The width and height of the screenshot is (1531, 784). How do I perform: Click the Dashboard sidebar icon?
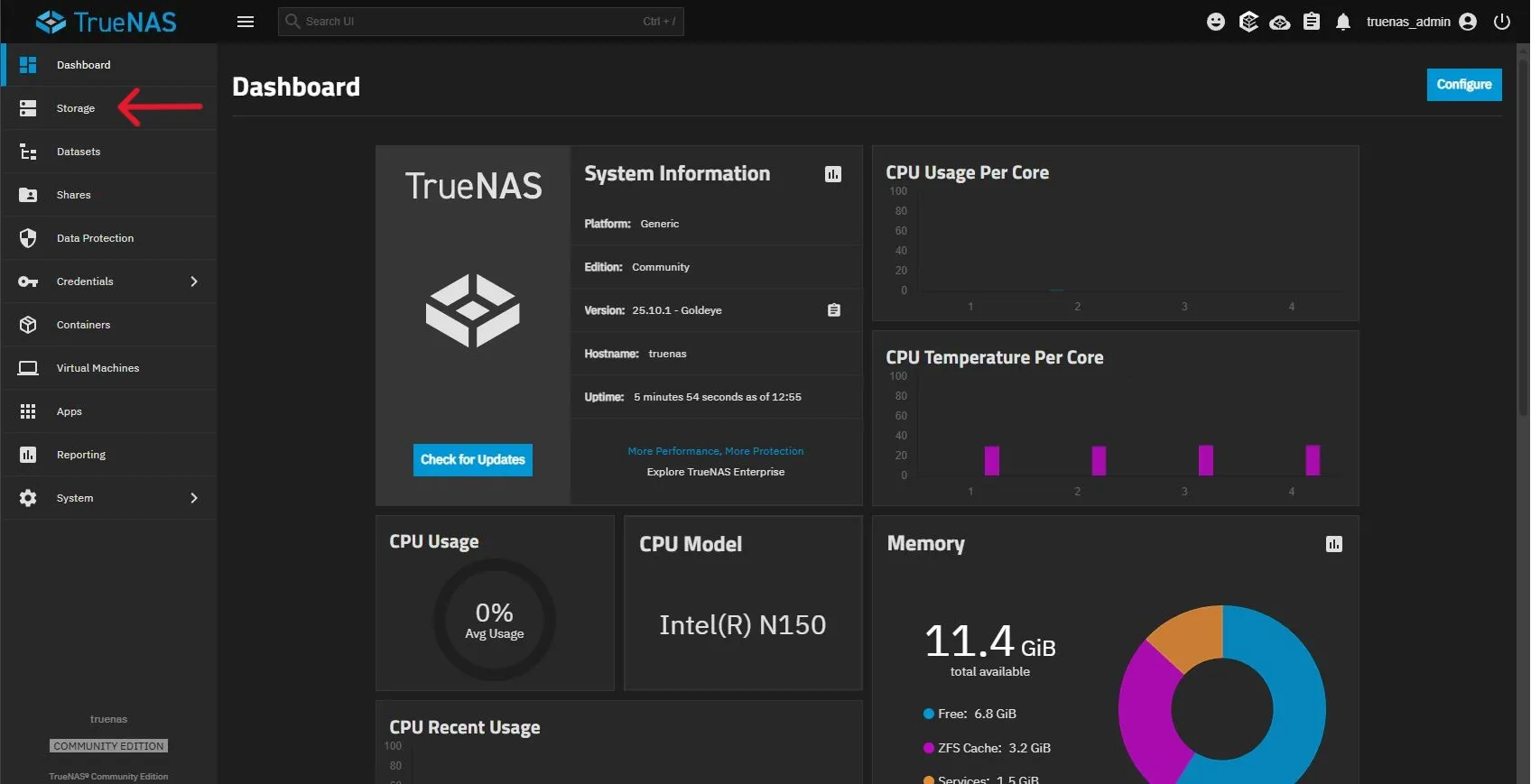[28, 65]
